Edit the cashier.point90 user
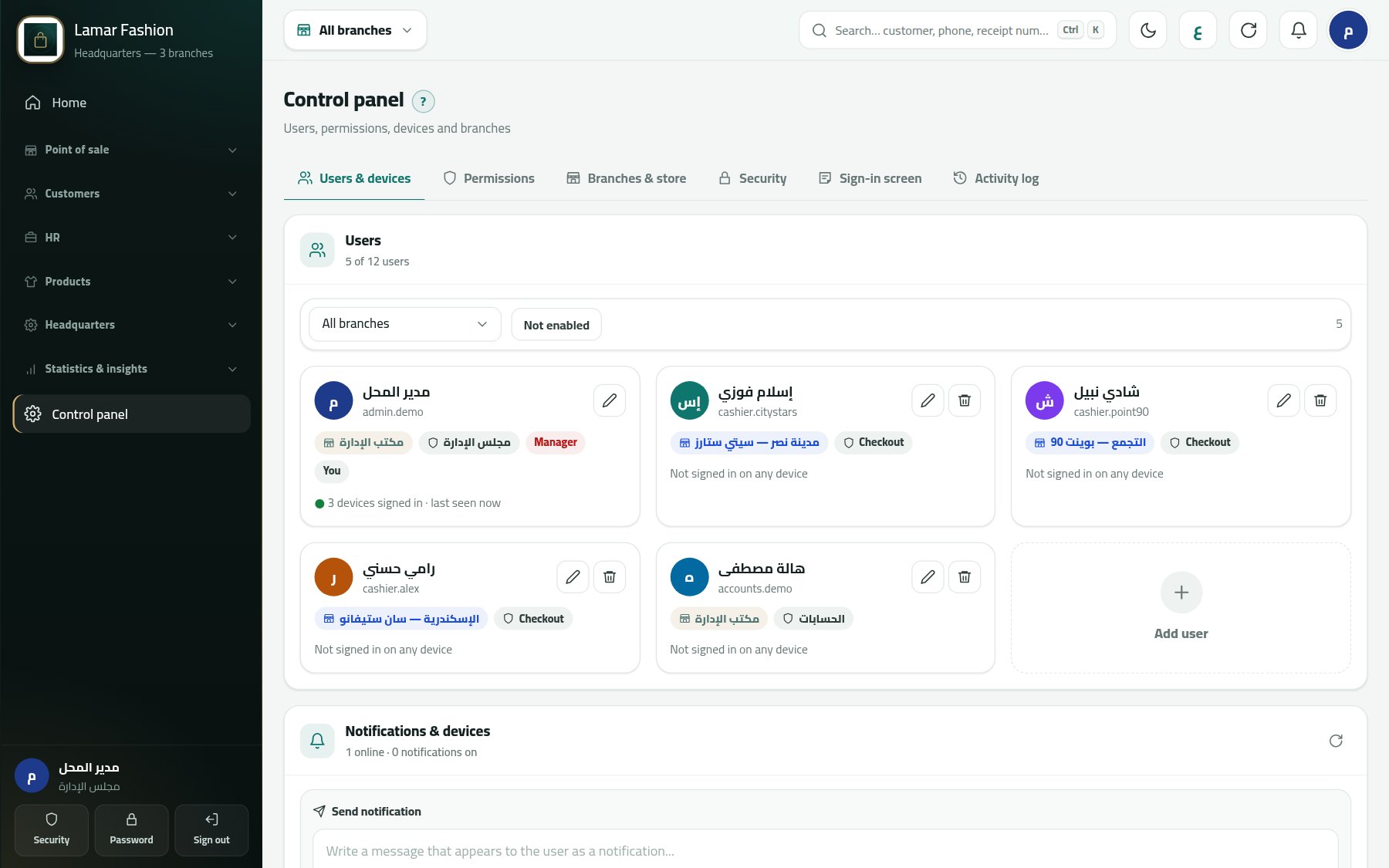 (1283, 400)
